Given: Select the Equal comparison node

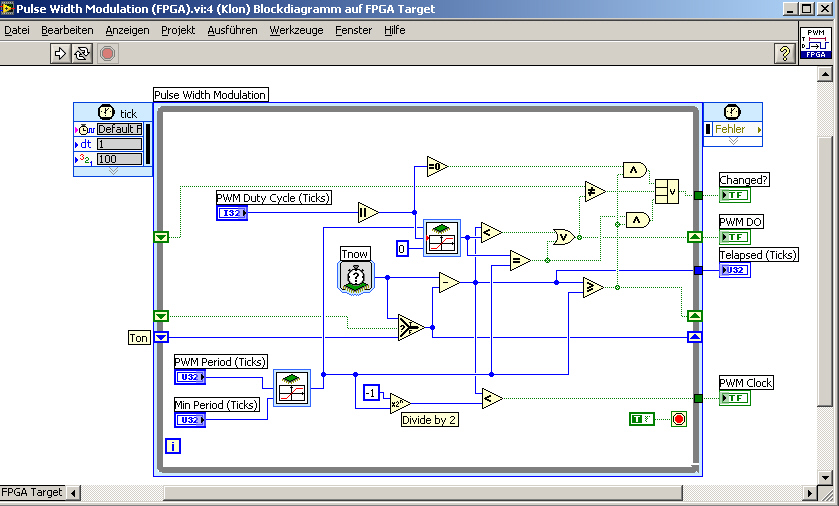Looking at the screenshot, I should (520, 260).
